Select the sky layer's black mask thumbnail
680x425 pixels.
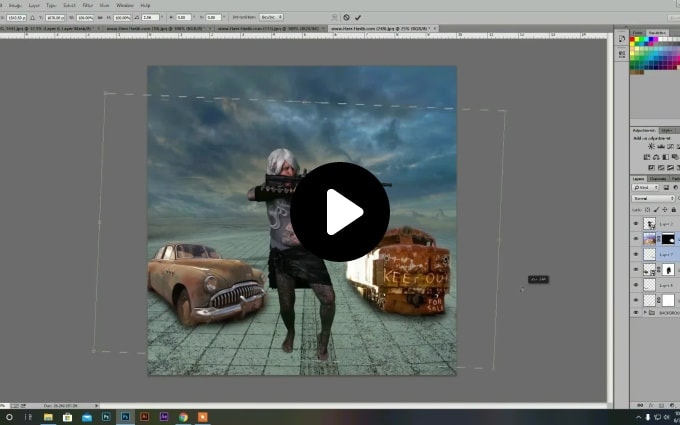668,239
